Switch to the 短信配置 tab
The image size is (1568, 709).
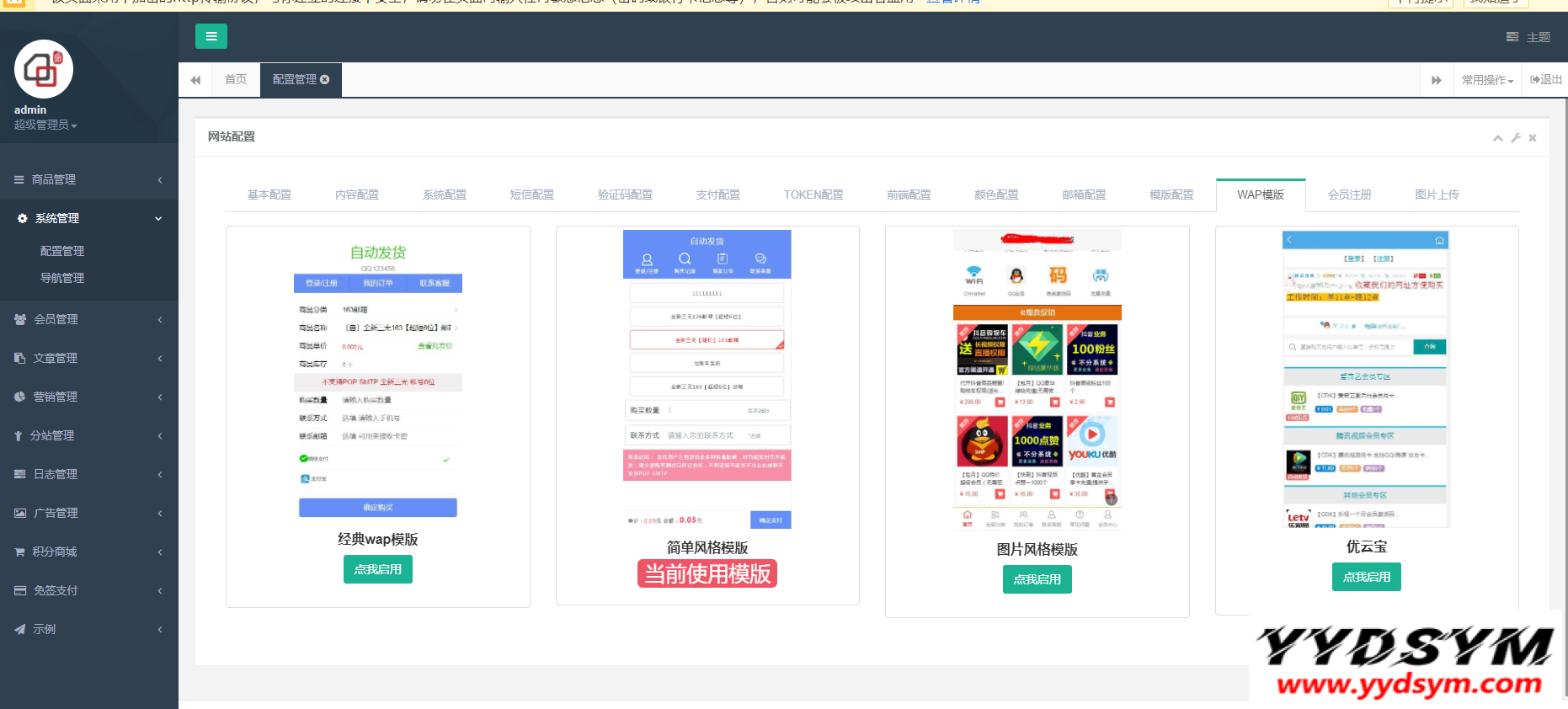[532, 195]
